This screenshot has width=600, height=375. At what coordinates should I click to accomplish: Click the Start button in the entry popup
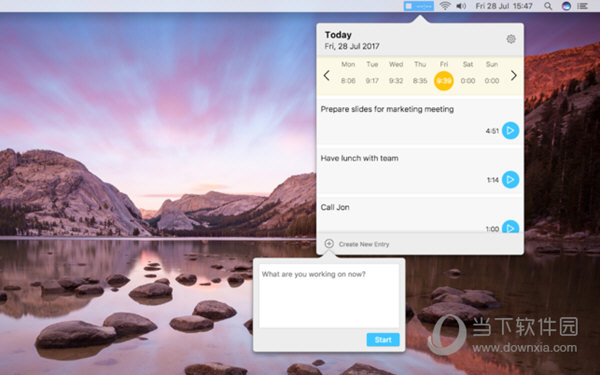tap(383, 340)
